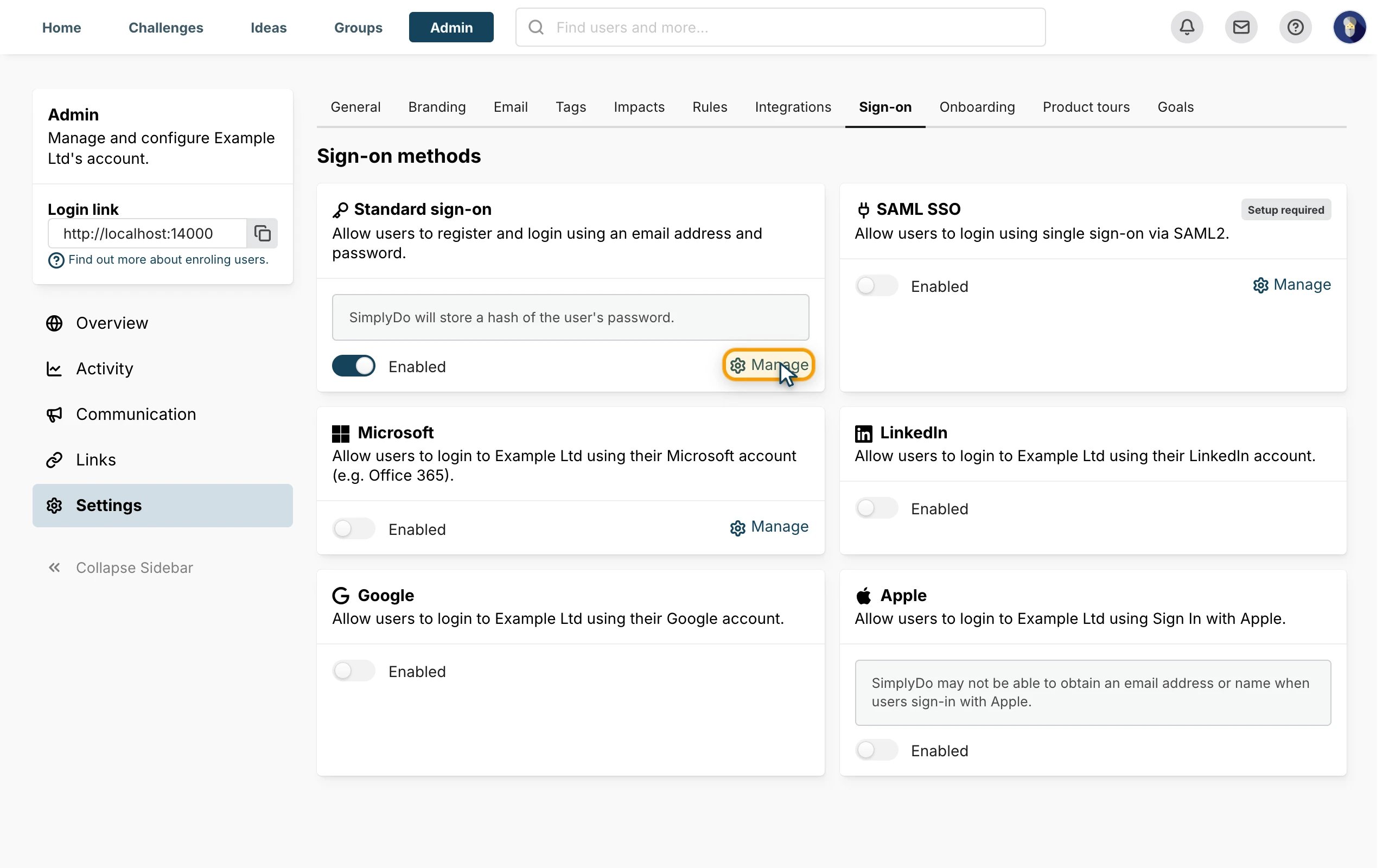
Task: Enable the Google sign-on toggle
Action: tap(354, 671)
